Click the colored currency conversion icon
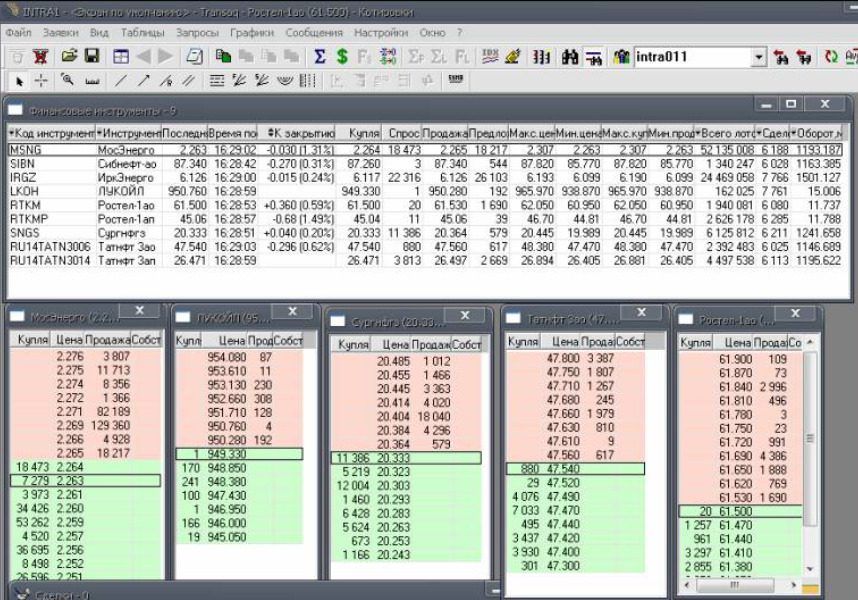 click(x=387, y=56)
